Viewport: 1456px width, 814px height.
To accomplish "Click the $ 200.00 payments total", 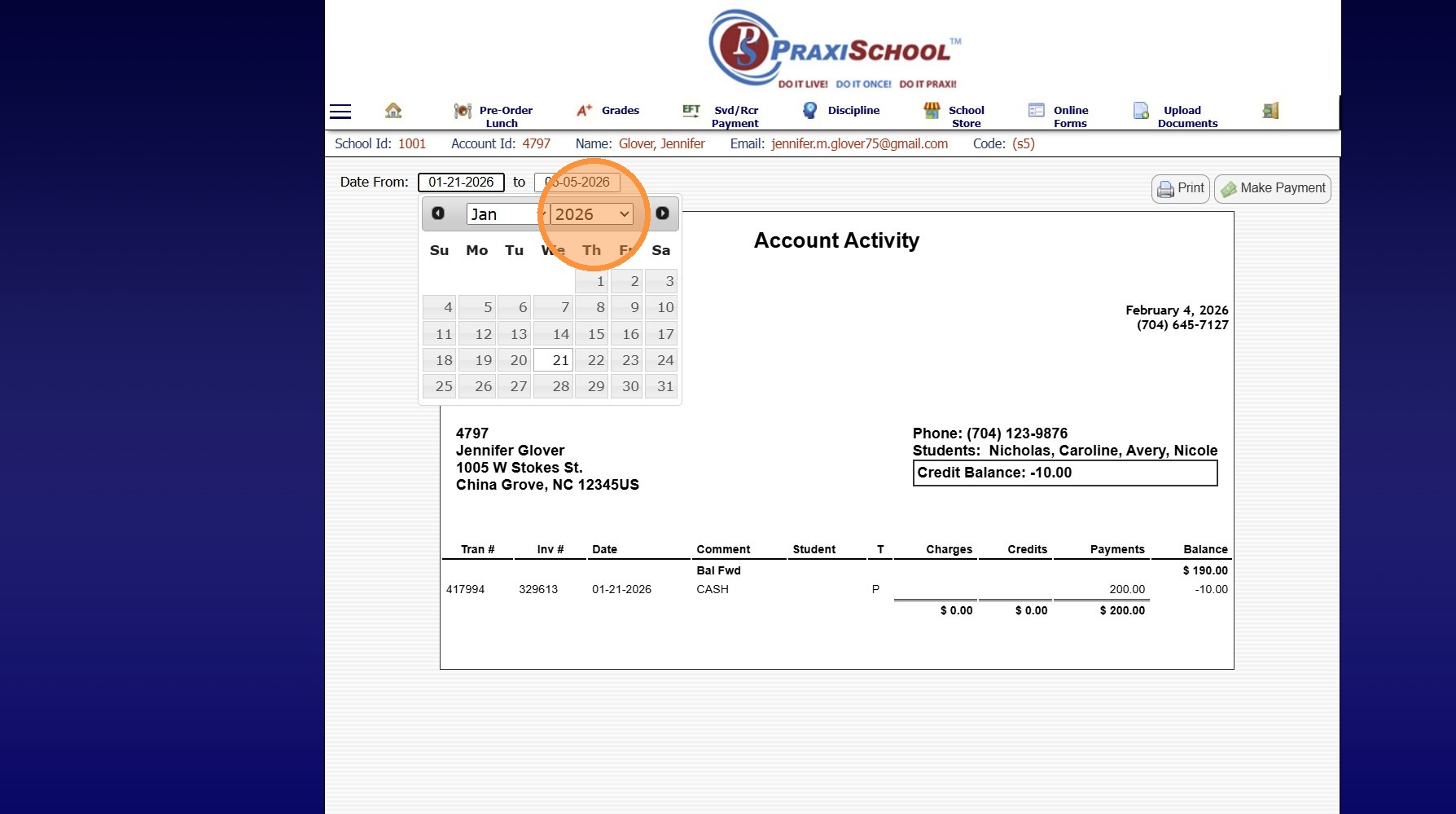I will 1122,610.
